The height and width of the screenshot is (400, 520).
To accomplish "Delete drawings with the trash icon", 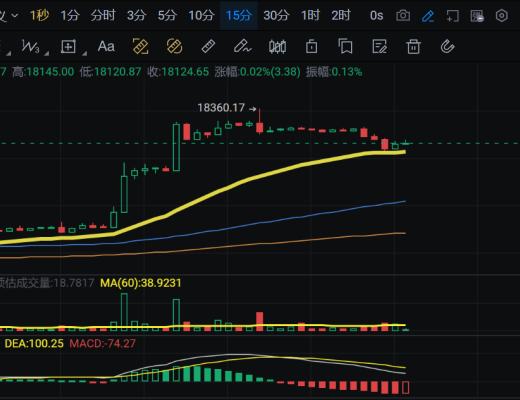I will 413,46.
